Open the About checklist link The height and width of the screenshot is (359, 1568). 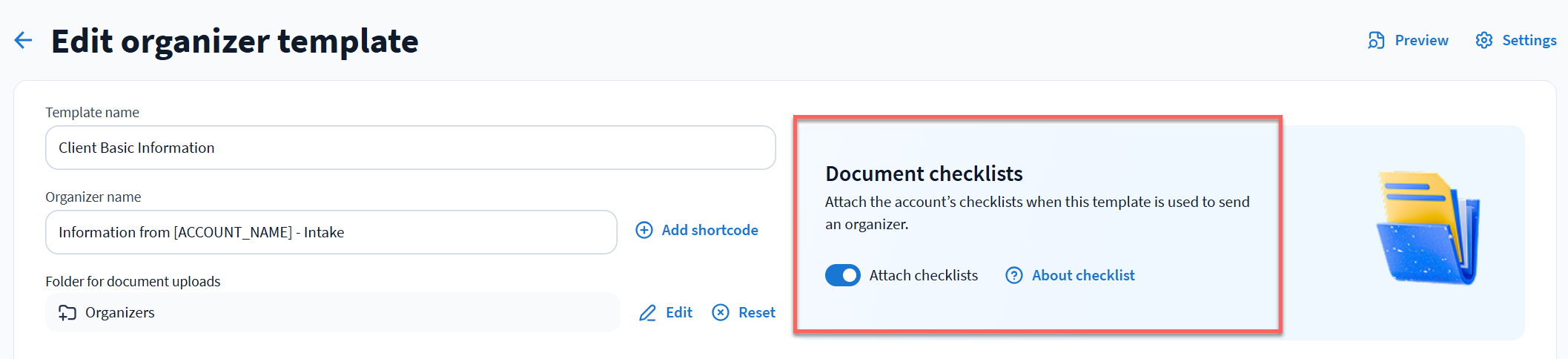[1082, 275]
